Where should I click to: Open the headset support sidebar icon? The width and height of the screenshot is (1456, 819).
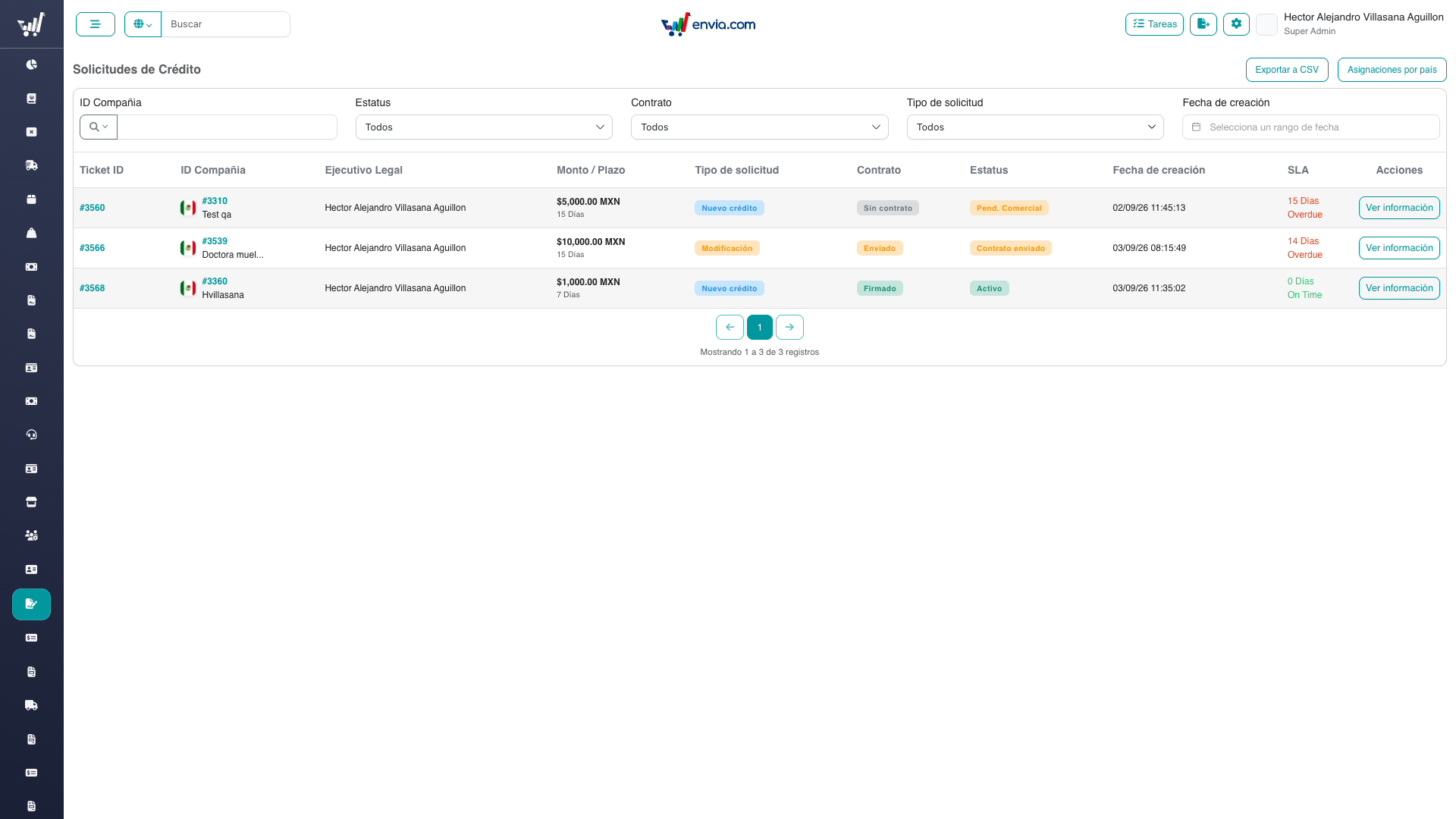(x=31, y=435)
